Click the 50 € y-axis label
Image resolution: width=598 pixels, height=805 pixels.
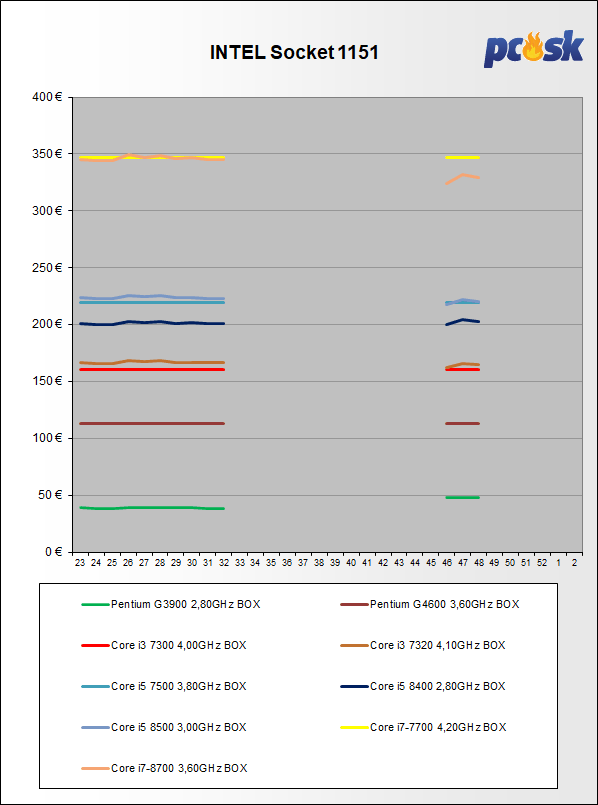(51, 495)
